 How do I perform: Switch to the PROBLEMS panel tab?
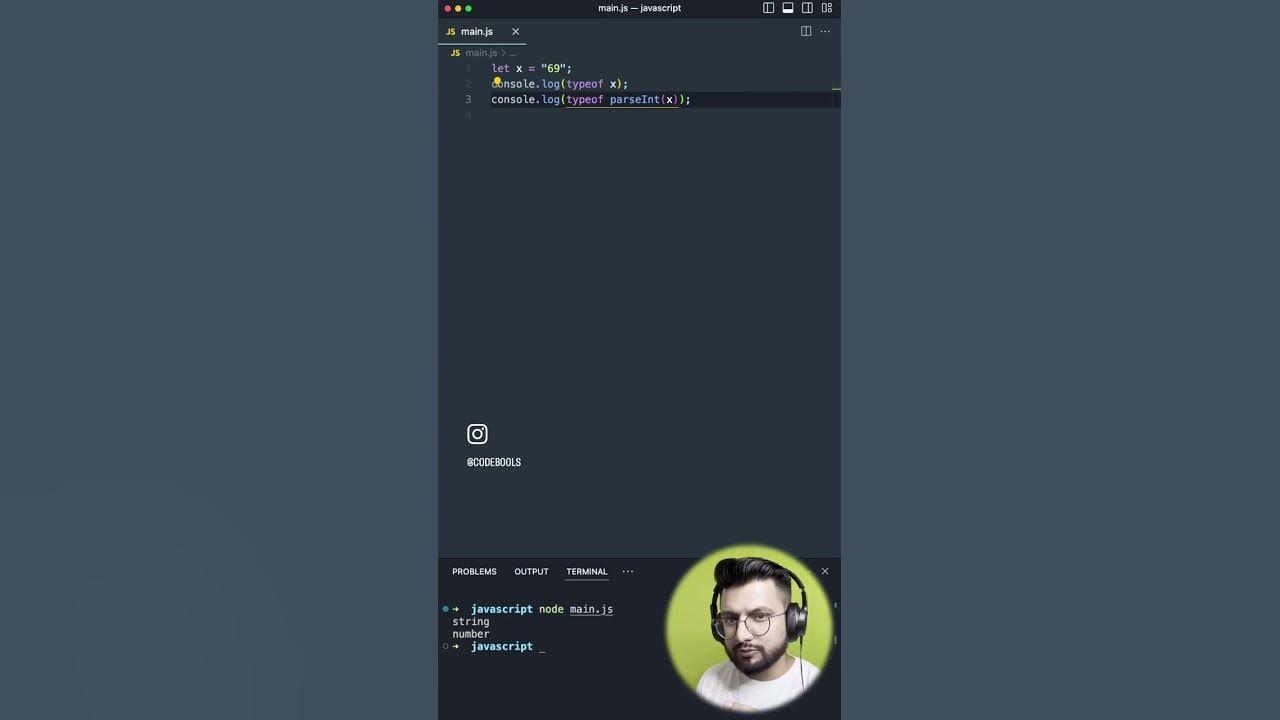point(474,572)
